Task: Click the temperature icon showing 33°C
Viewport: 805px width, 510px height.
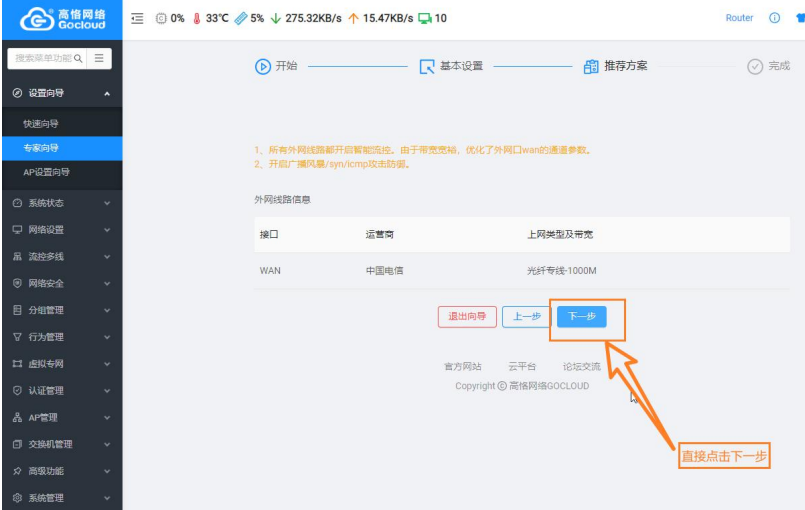Action: pyautogui.click(x=196, y=18)
